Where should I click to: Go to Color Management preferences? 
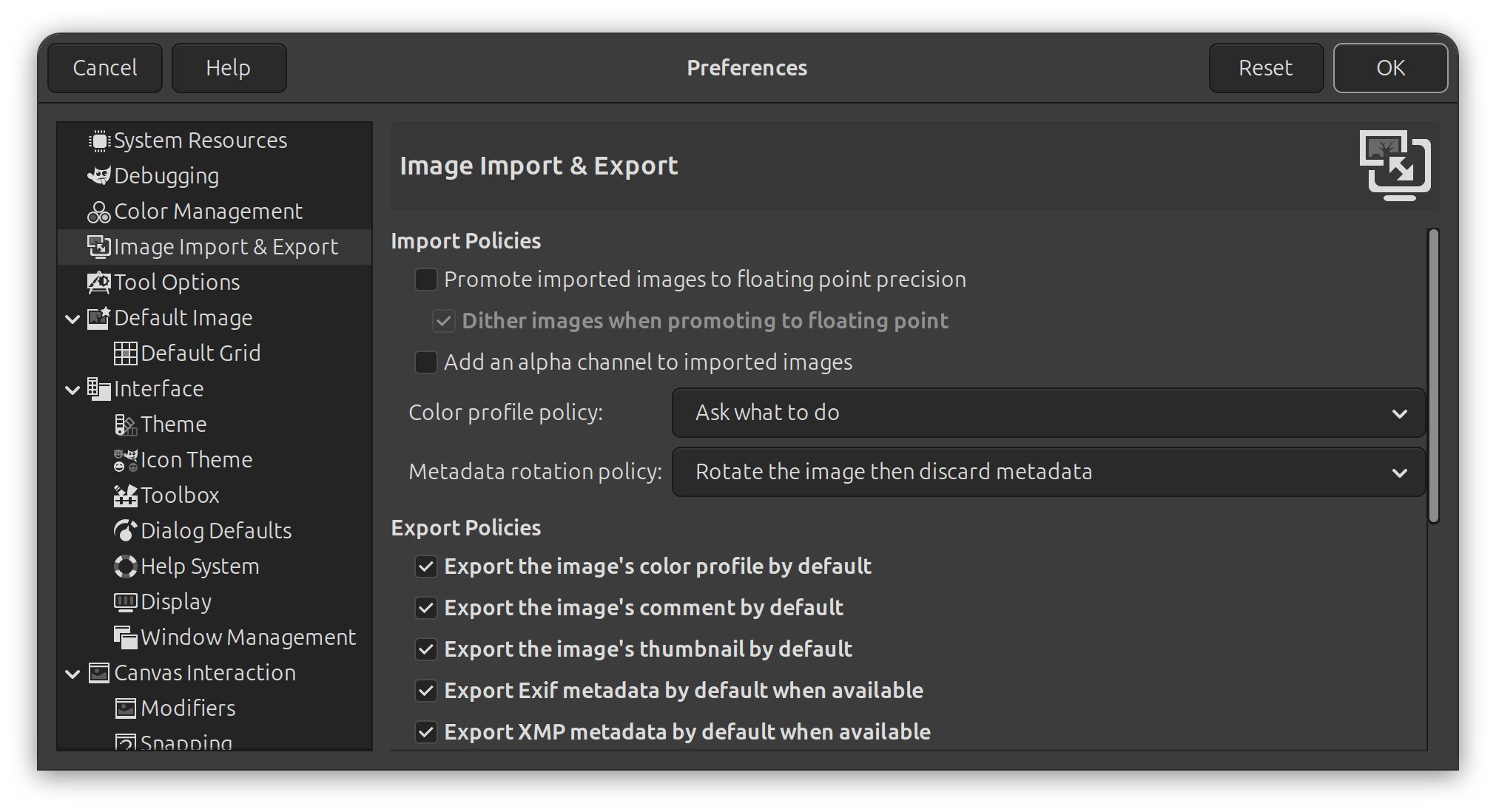(215, 212)
